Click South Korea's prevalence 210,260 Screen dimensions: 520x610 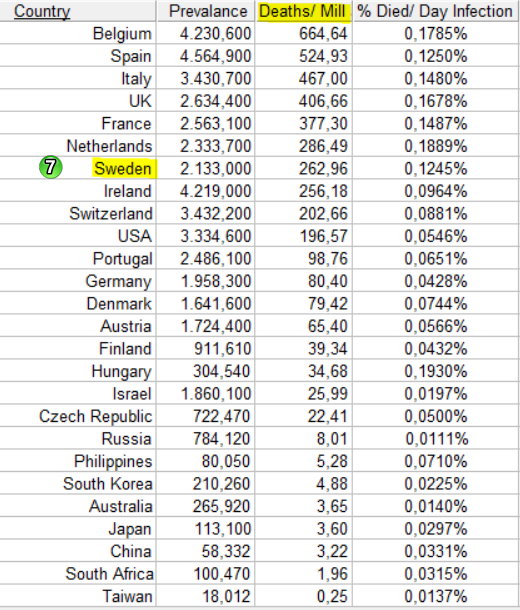coord(221,484)
